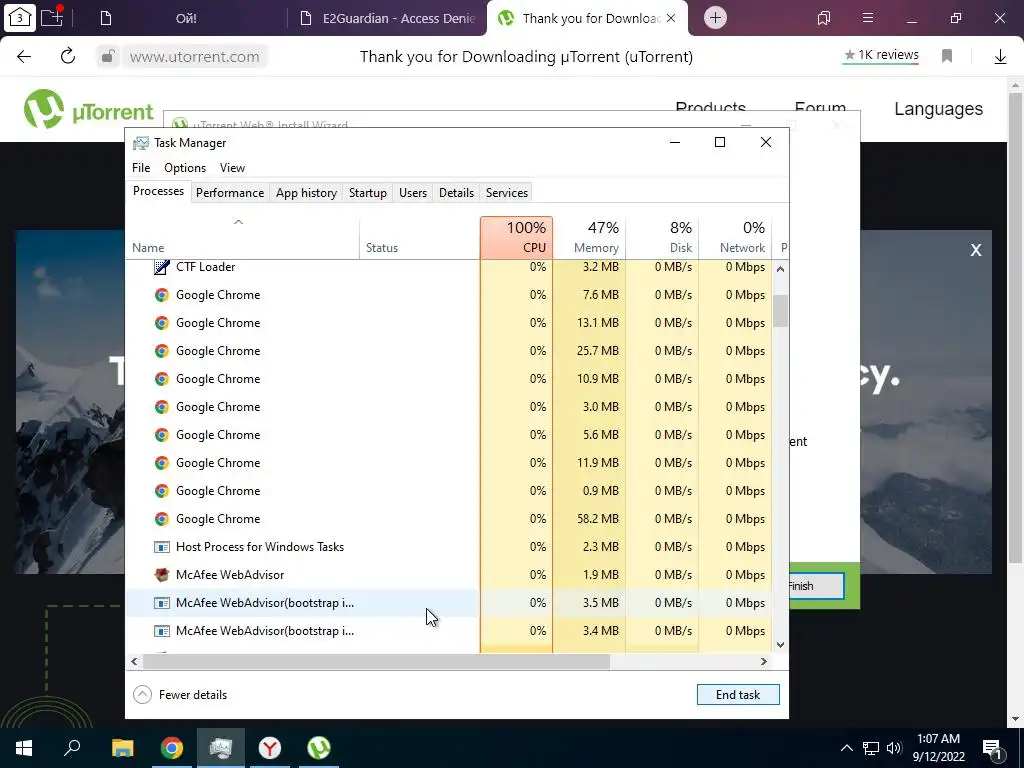The width and height of the screenshot is (1024, 768).
Task: Switch to the Services tab
Action: click(507, 193)
